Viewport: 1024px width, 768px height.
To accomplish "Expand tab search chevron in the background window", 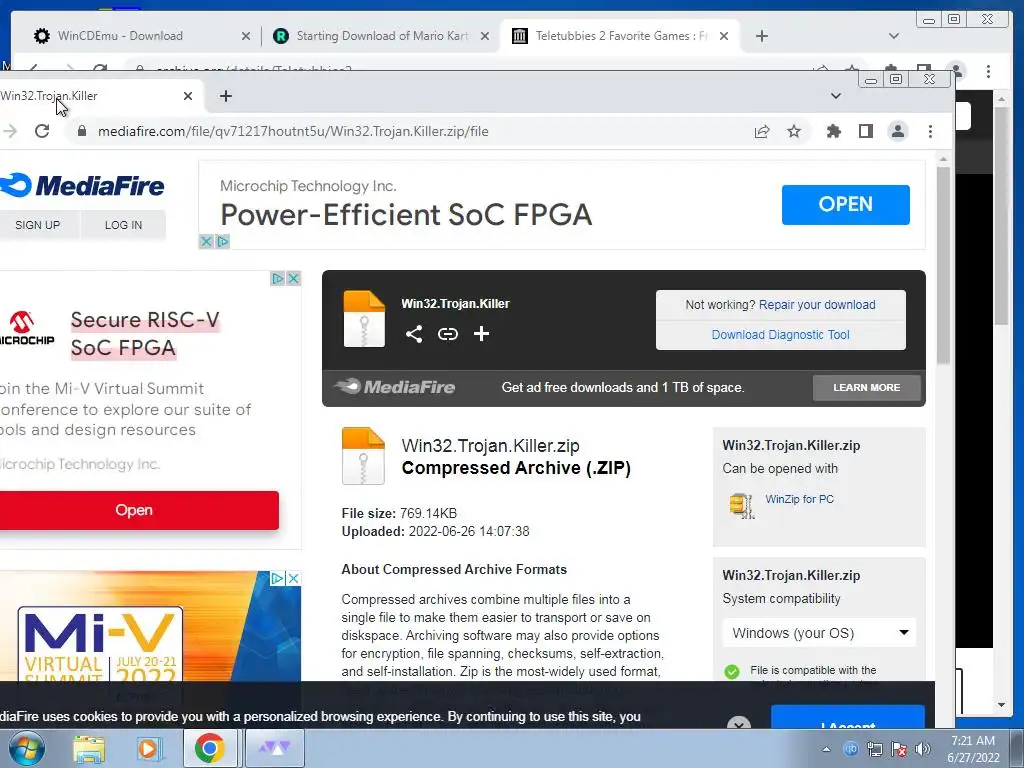I will pyautogui.click(x=894, y=36).
